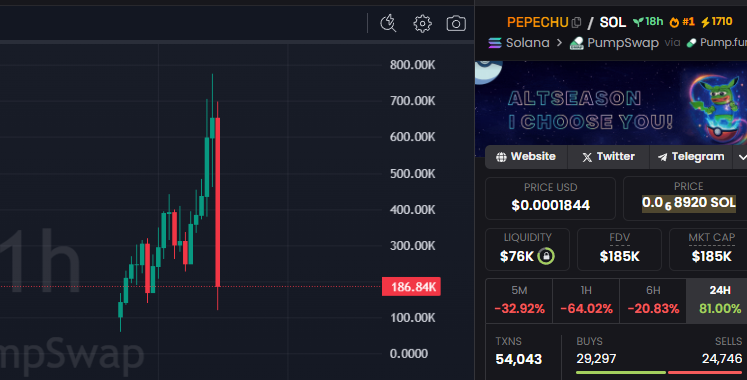Click the PumpSwap DEX link
The width and height of the screenshot is (747, 380).
click(x=623, y=43)
